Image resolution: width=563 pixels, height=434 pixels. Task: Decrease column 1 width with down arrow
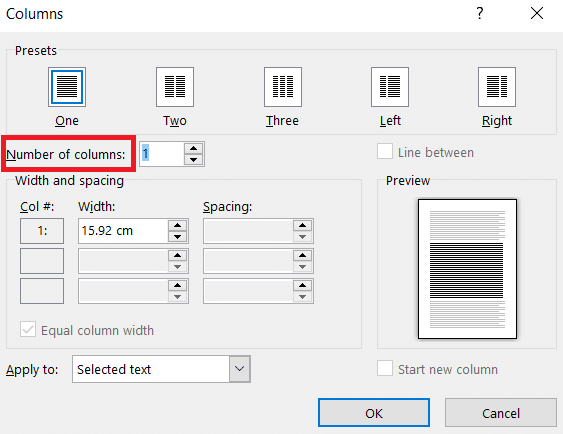[x=177, y=237]
